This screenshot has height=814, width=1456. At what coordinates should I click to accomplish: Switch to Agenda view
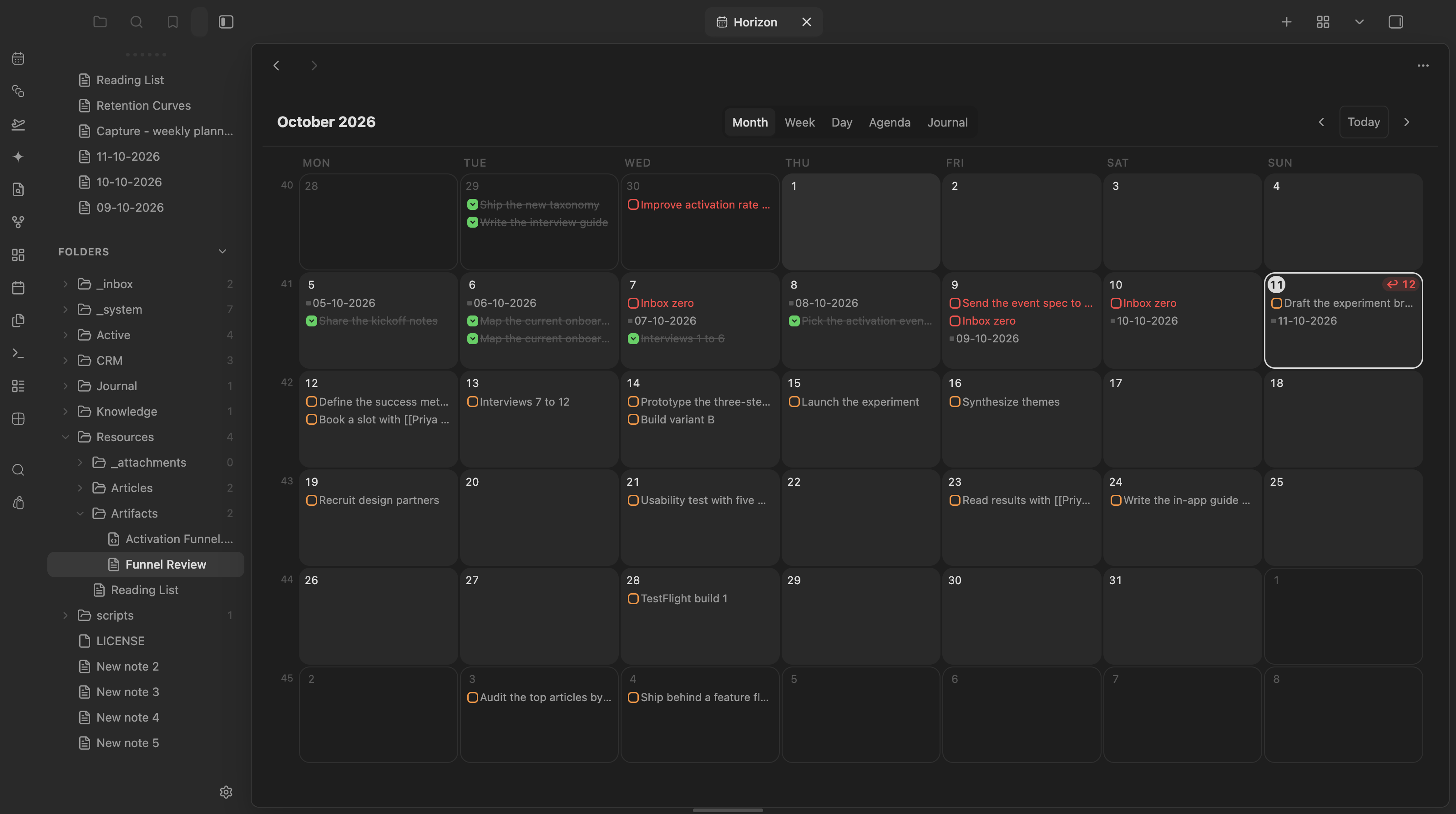click(889, 122)
